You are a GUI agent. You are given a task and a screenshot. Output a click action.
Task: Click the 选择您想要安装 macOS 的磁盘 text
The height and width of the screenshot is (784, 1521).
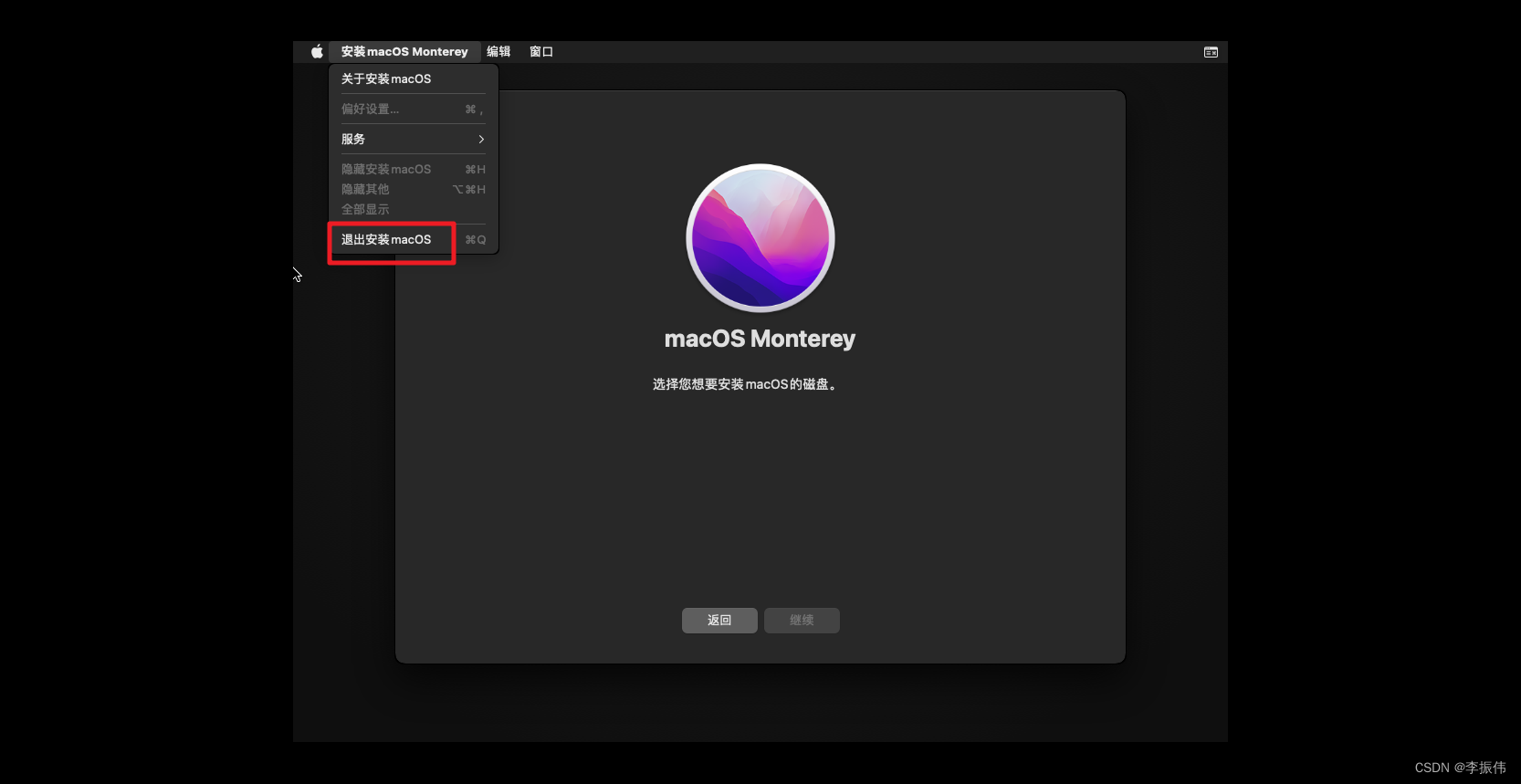point(744,384)
